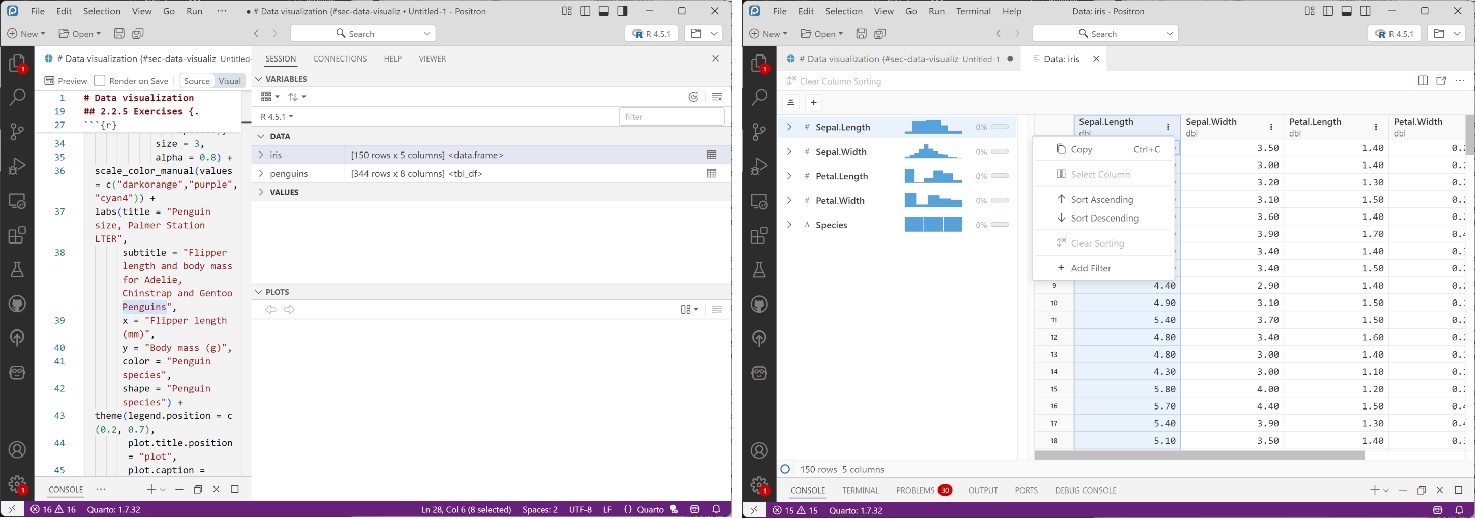Click horizontal scrollbar under iris data grid

(x=1200, y=455)
